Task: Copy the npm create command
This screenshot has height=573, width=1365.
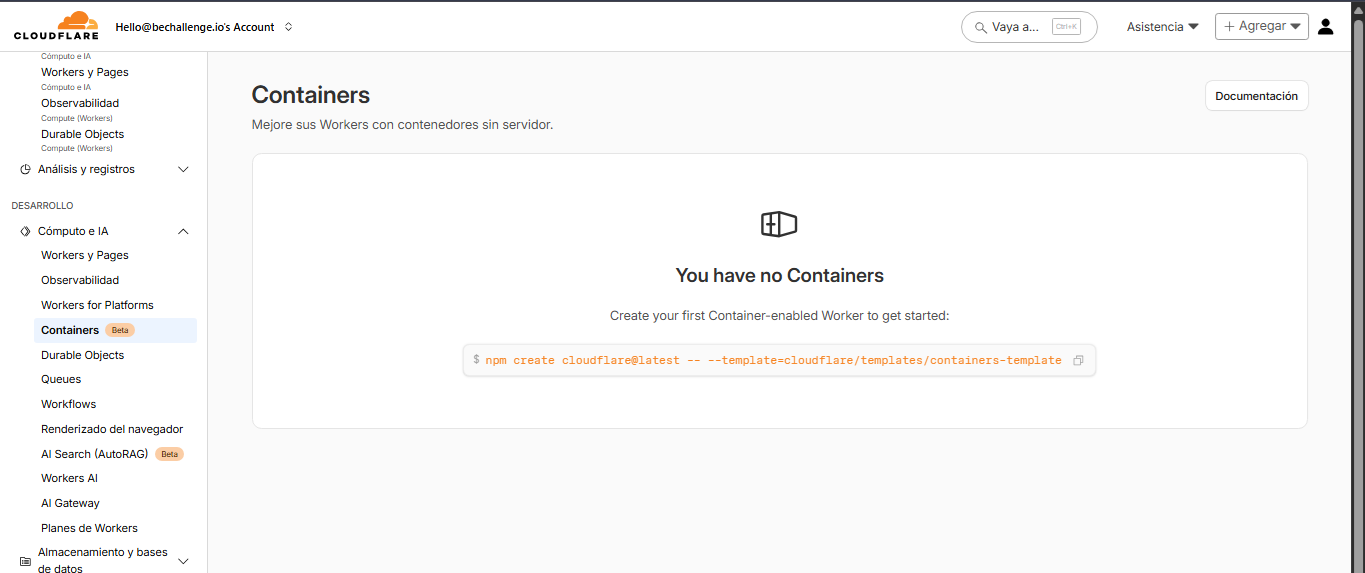Action: click(1078, 360)
